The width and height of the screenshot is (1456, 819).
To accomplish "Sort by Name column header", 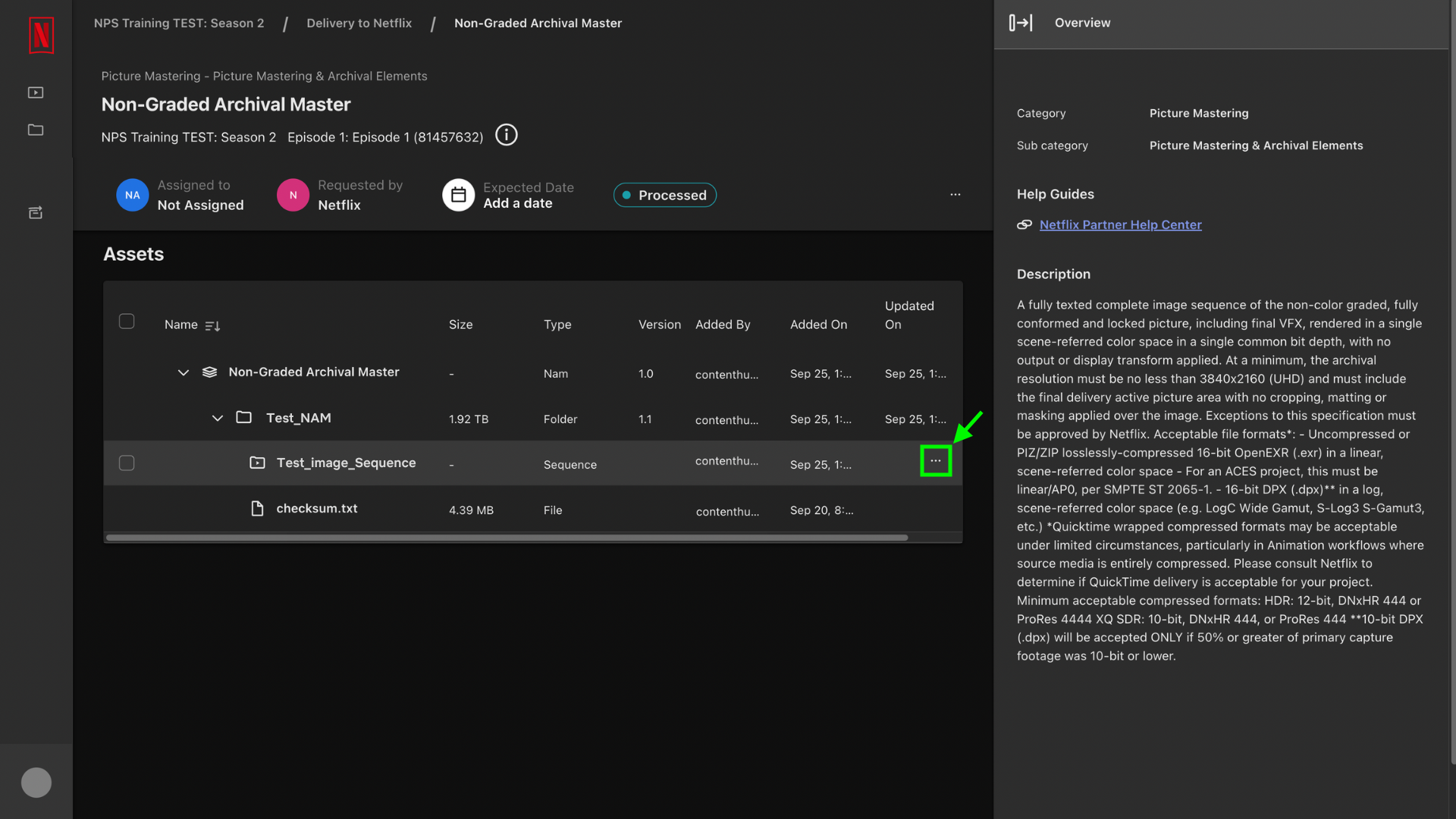I will click(x=181, y=325).
